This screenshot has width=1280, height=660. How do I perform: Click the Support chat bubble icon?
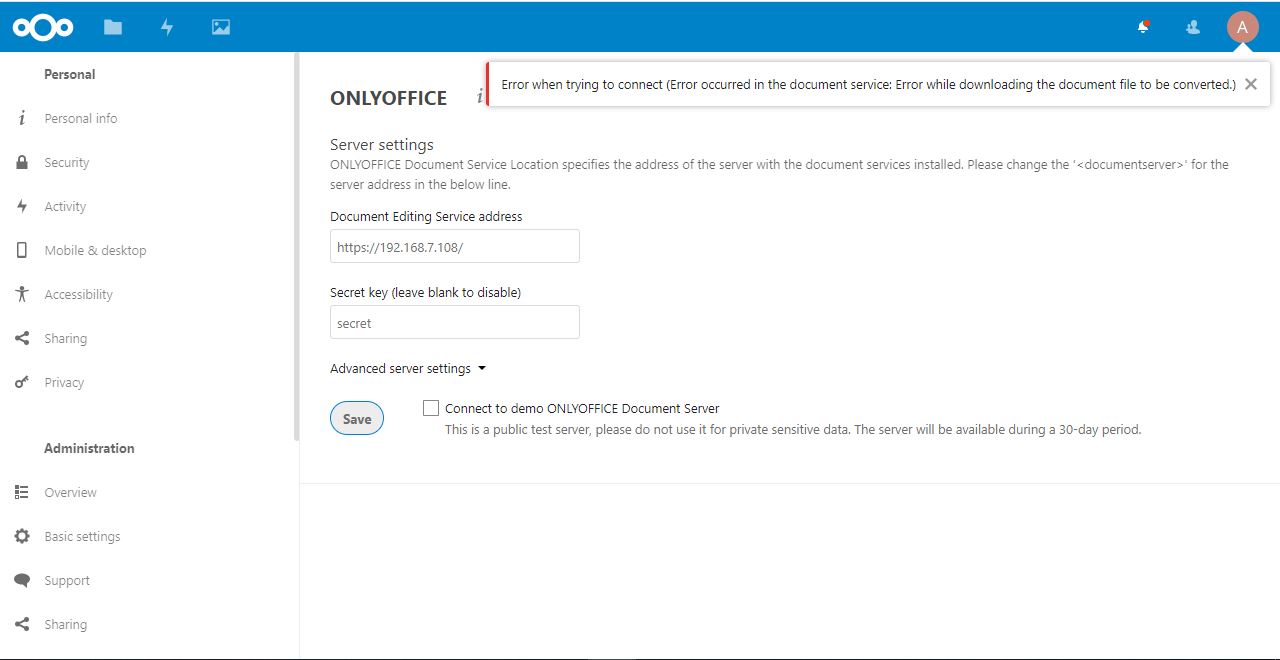22,580
